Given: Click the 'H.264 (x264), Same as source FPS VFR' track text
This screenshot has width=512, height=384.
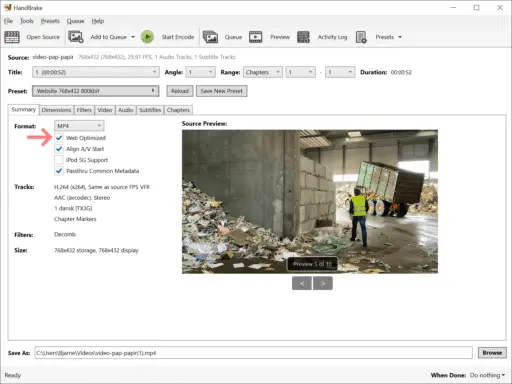Looking at the screenshot, I should coord(102,187).
